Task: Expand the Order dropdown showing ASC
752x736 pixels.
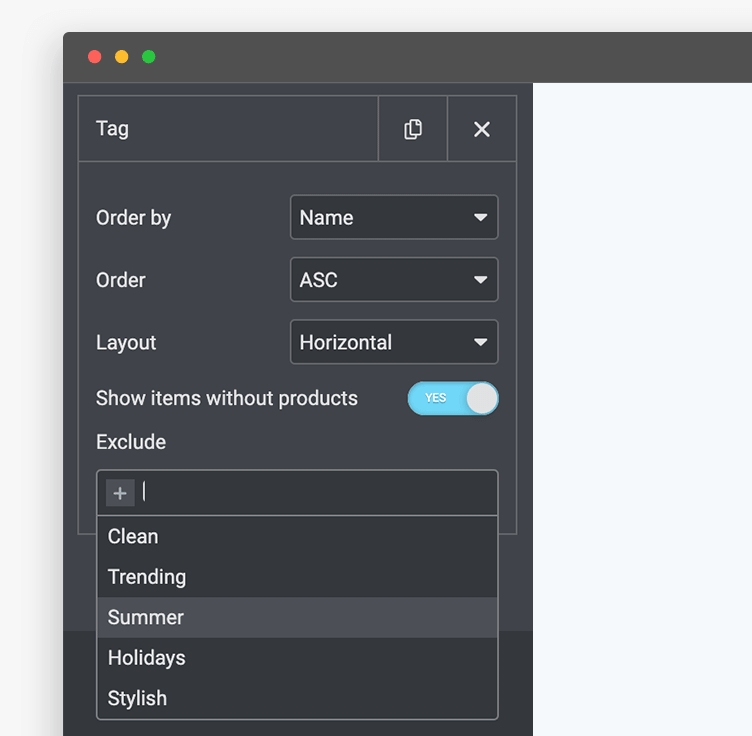Action: tap(394, 280)
